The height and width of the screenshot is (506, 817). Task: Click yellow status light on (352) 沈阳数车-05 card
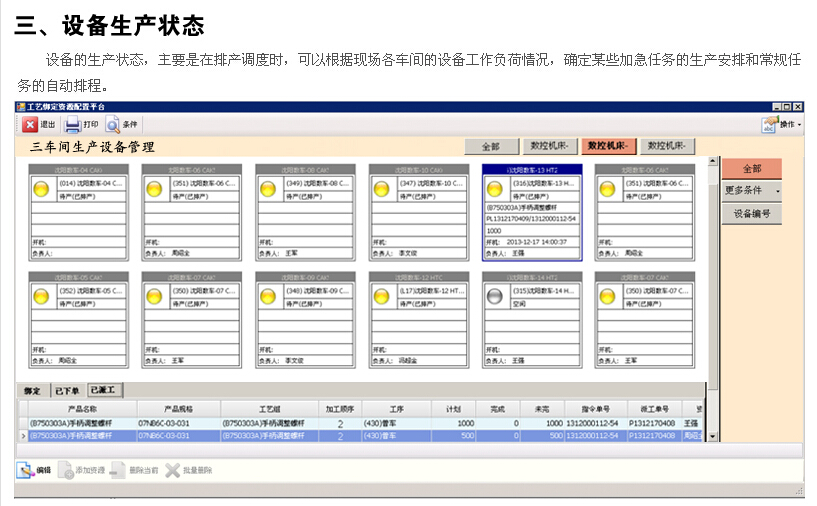click(41, 297)
